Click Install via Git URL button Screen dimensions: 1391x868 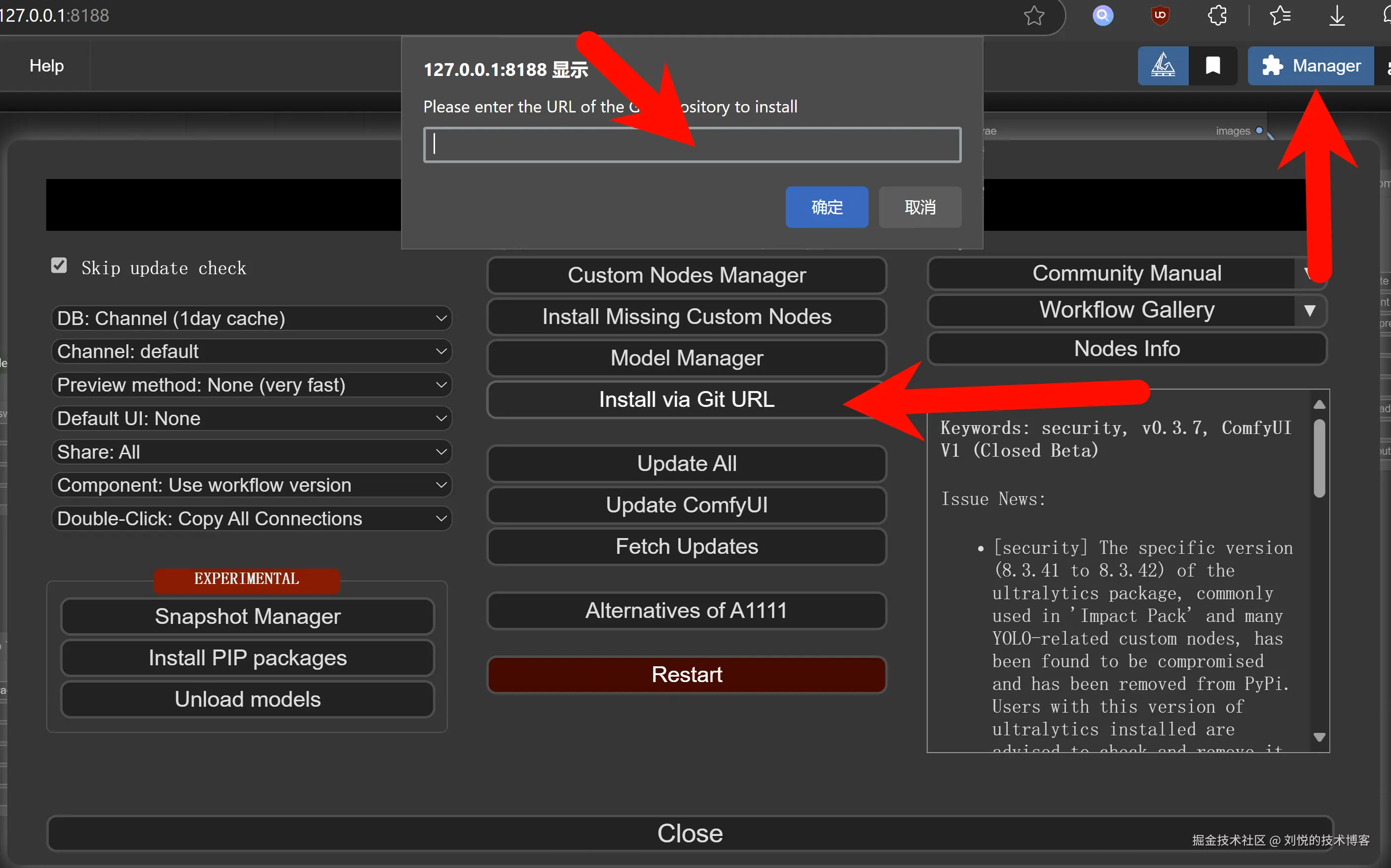(x=686, y=399)
